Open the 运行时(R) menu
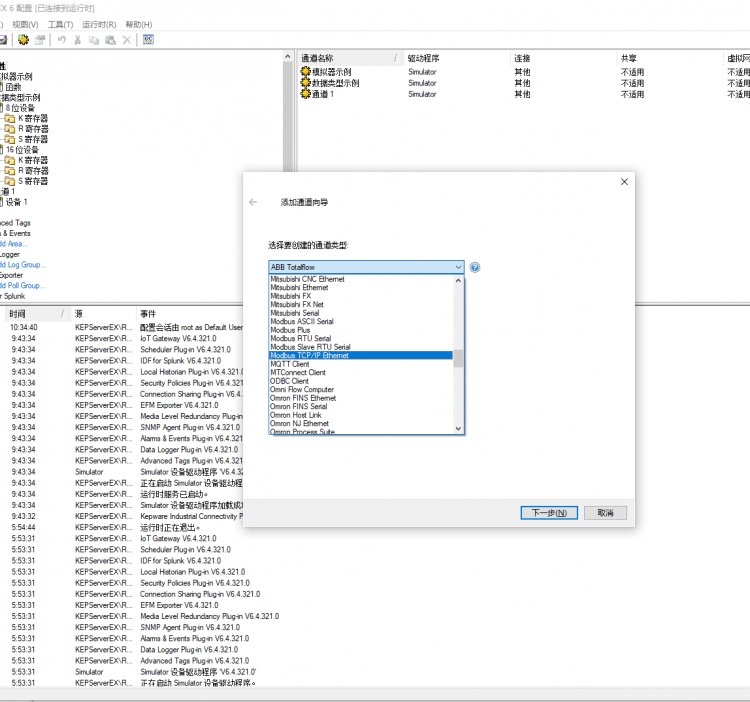 (x=99, y=24)
